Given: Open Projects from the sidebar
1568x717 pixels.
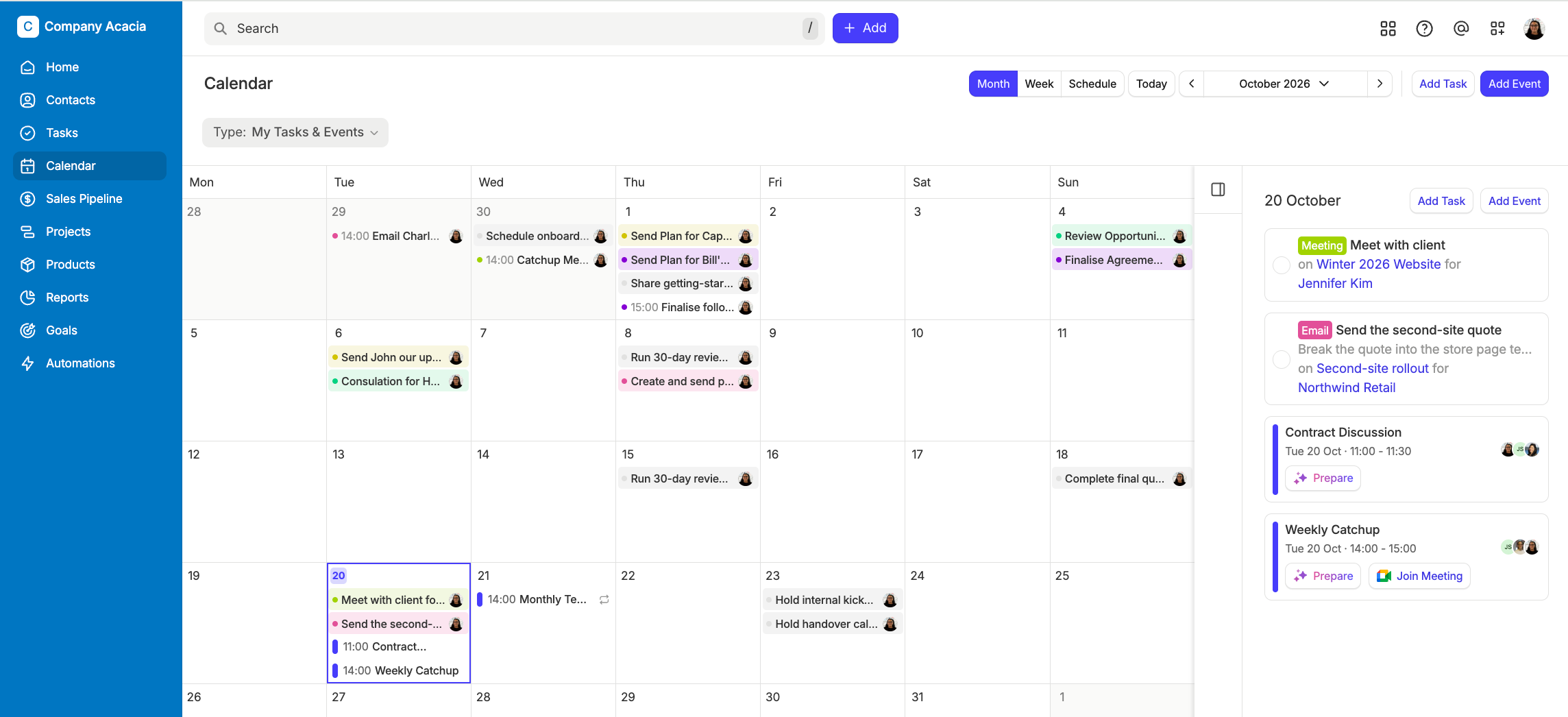Looking at the screenshot, I should [89, 232].
